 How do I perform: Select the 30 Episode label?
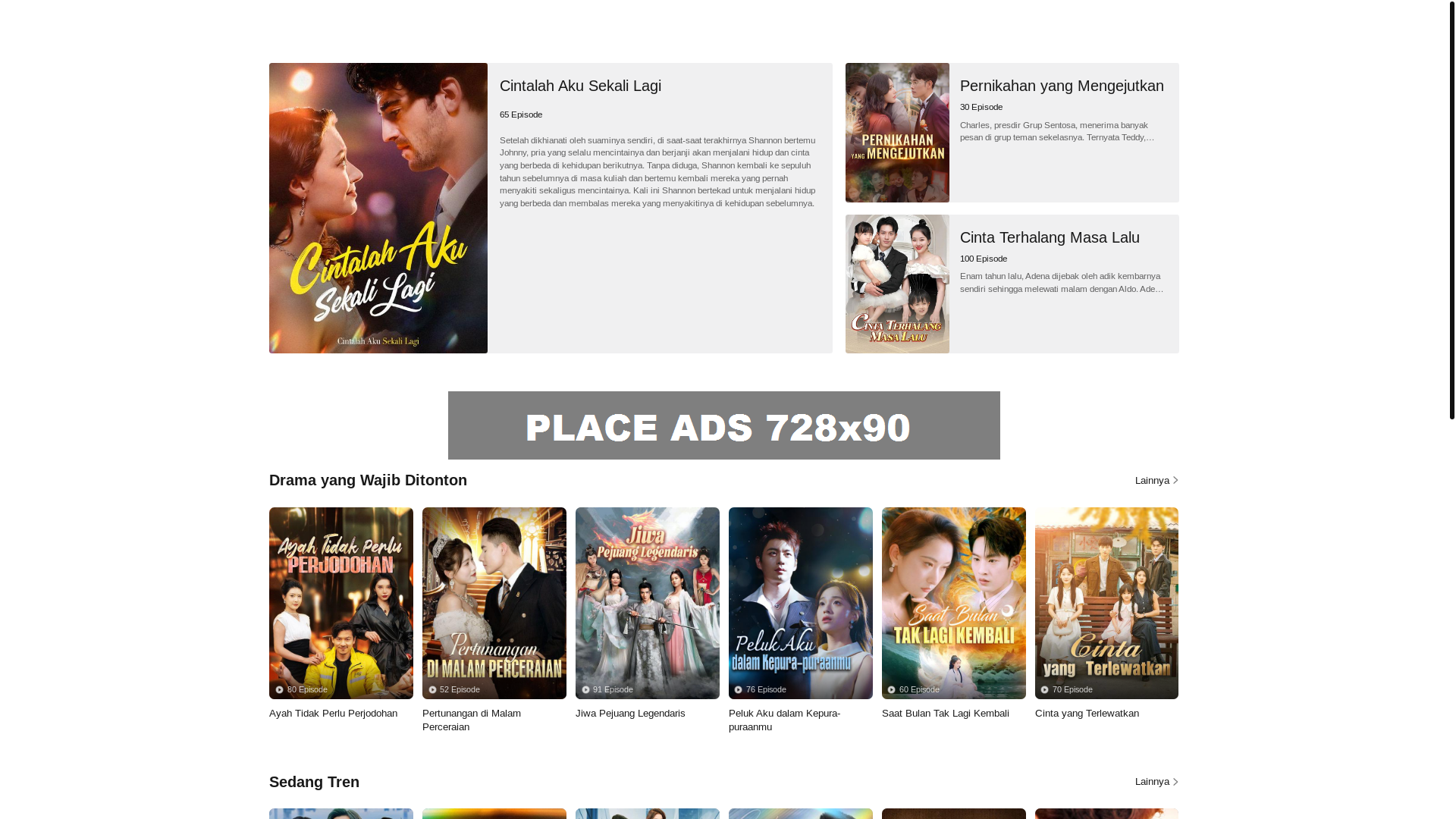(981, 107)
